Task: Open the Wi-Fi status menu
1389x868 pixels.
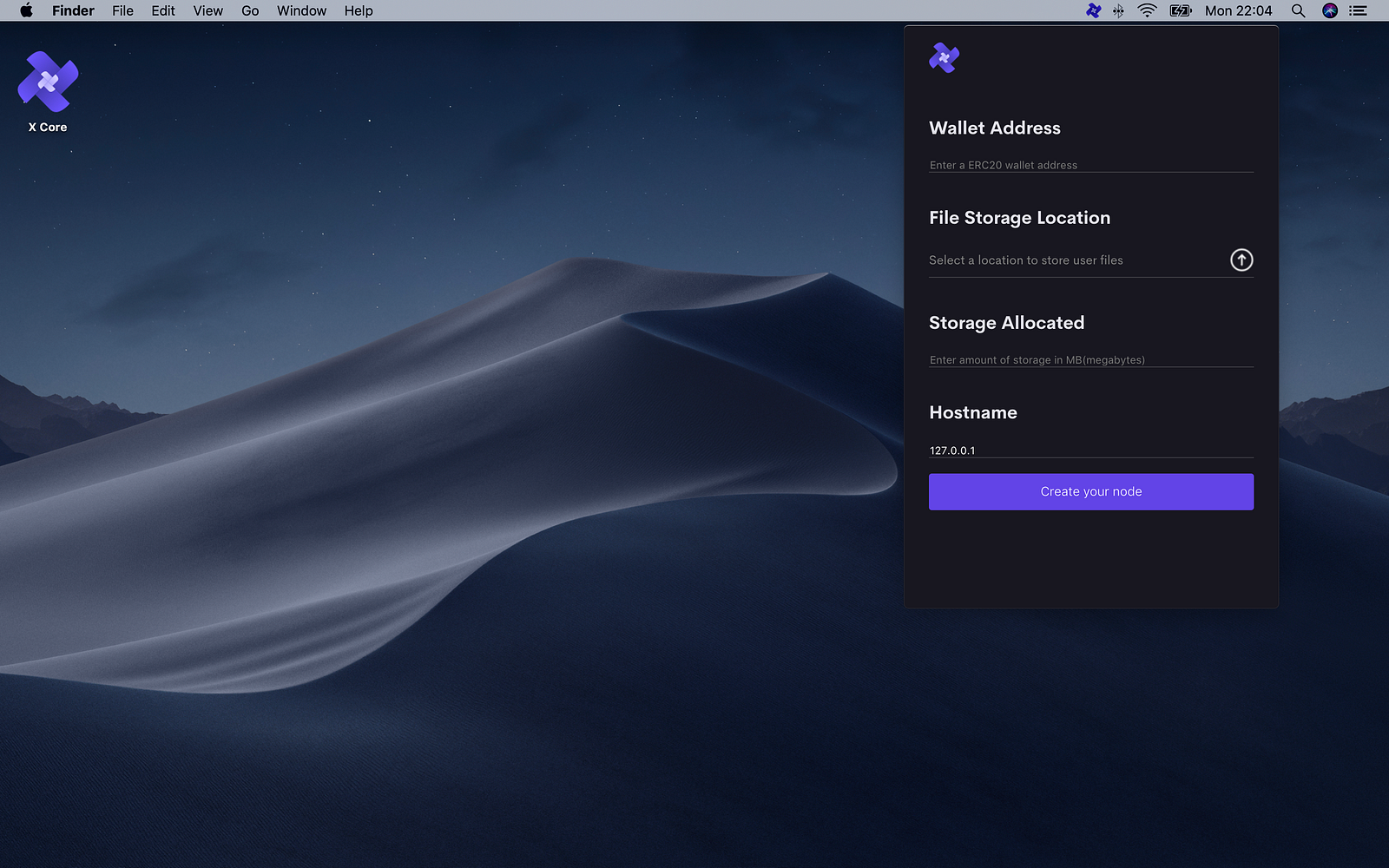Action: pos(1147,10)
